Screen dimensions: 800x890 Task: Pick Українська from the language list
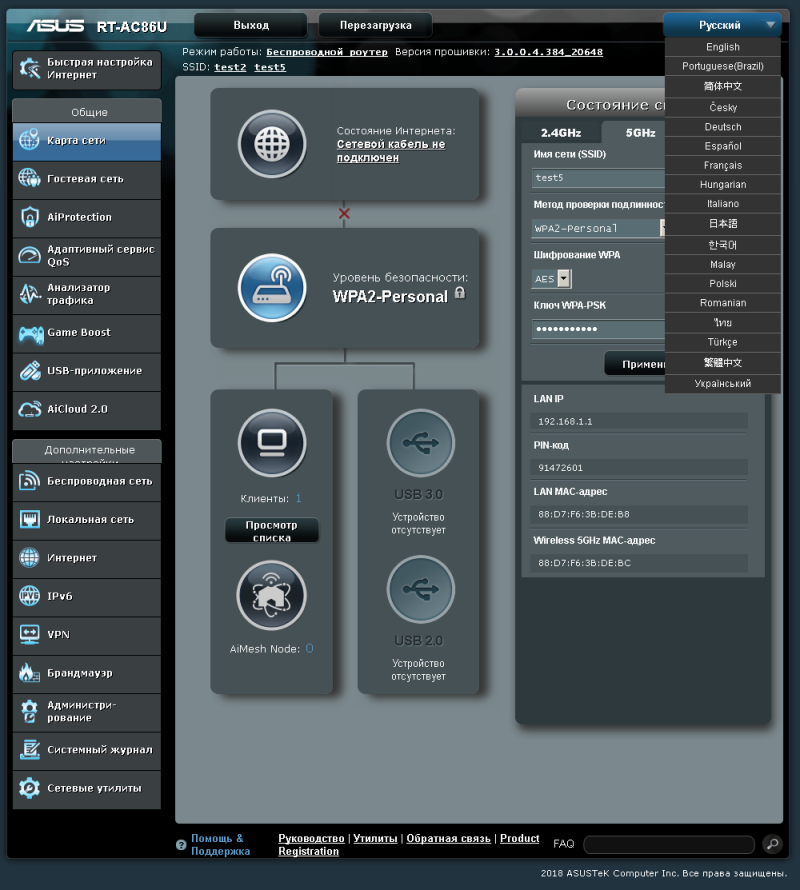click(723, 383)
